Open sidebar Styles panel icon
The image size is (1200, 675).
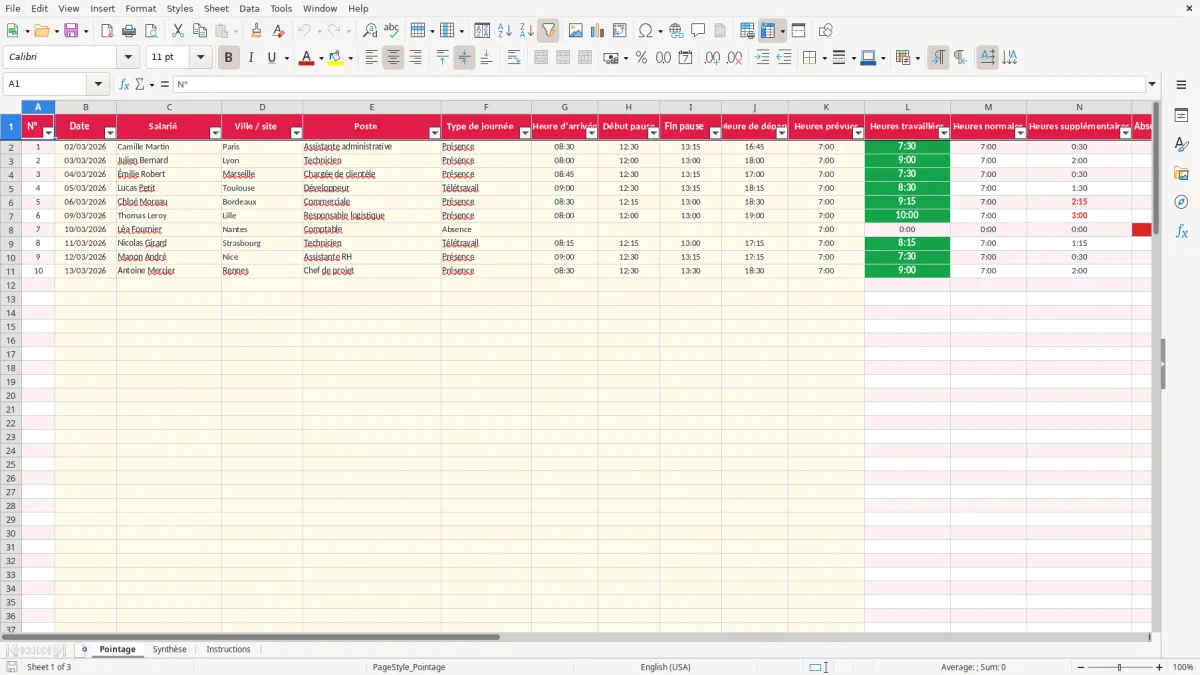[1181, 145]
